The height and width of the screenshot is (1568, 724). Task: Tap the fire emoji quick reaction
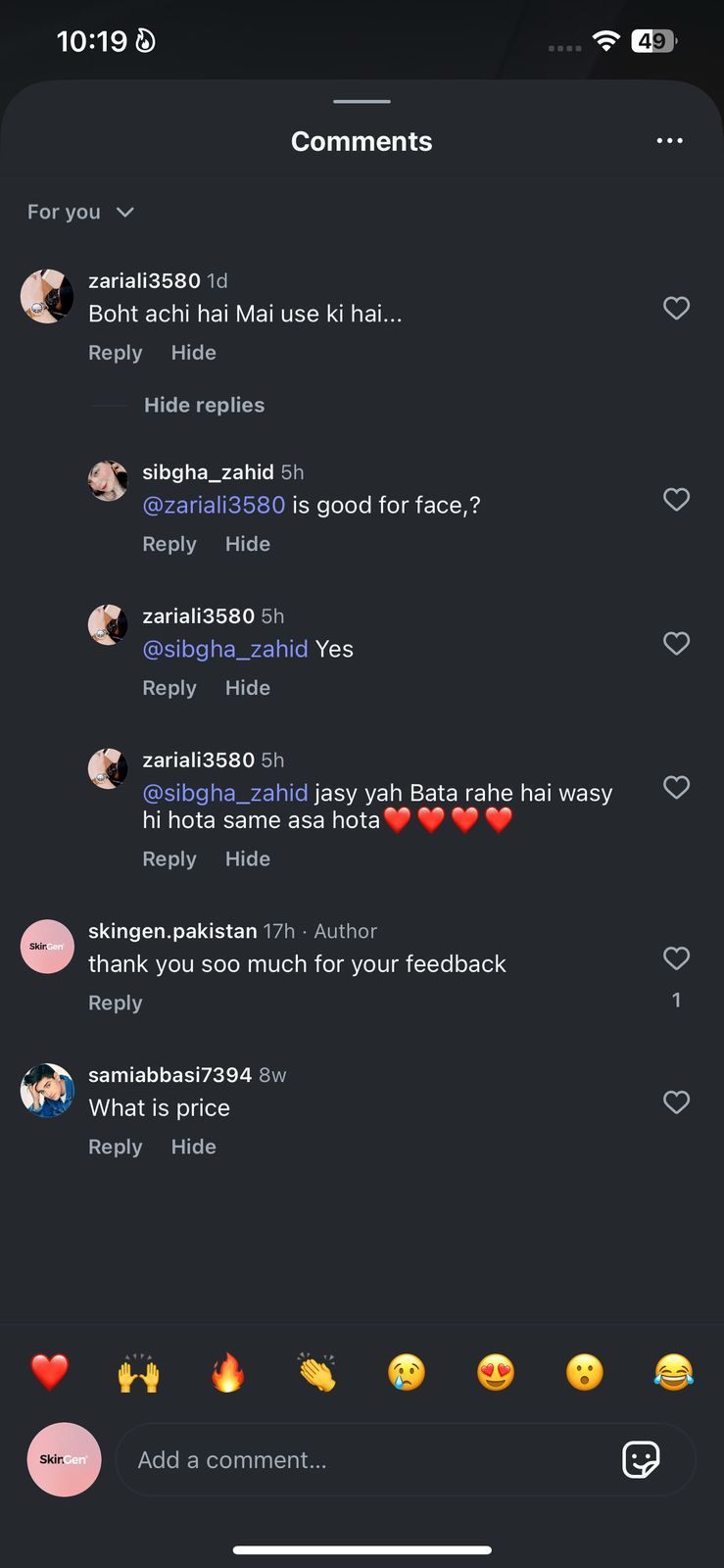click(227, 1372)
